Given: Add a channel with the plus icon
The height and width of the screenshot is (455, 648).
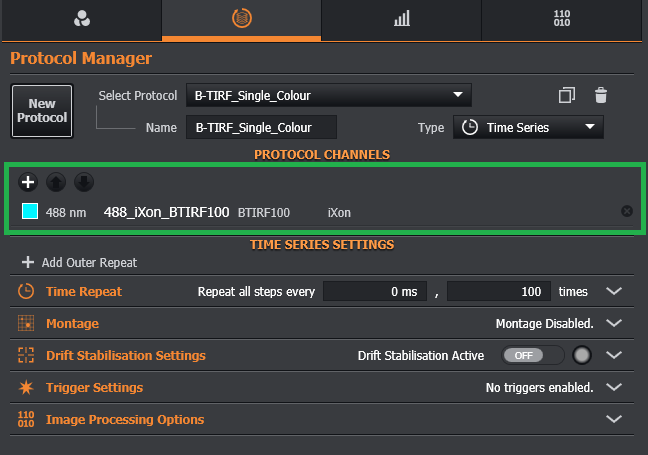Looking at the screenshot, I should coord(28,182).
